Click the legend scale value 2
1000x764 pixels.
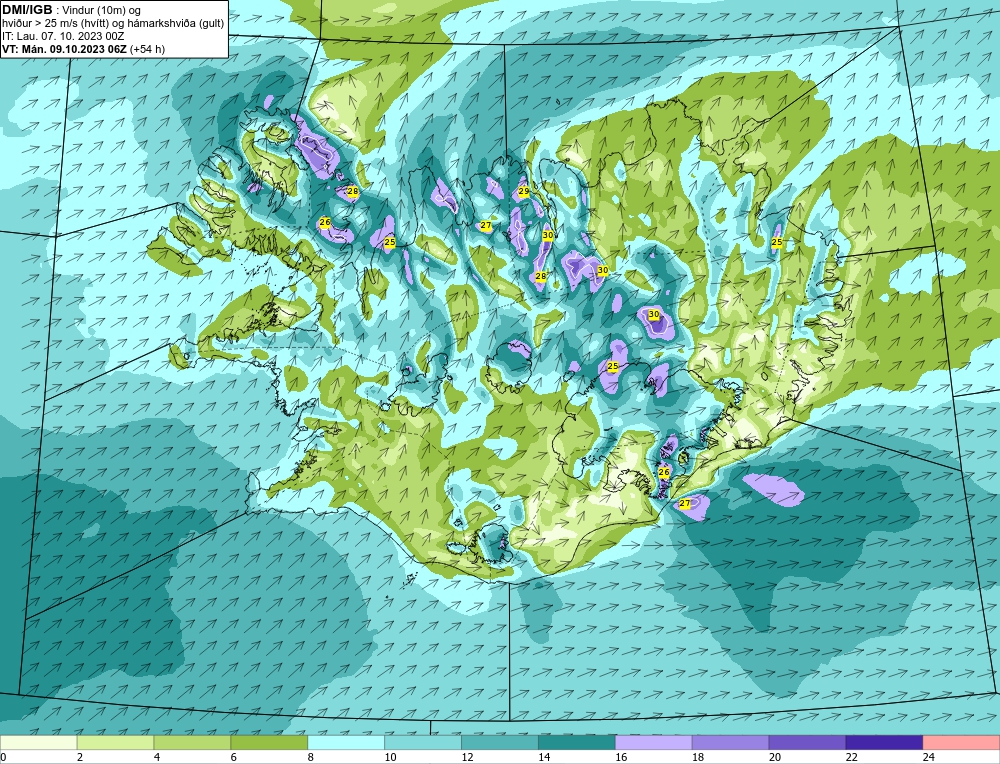[x=80, y=757]
